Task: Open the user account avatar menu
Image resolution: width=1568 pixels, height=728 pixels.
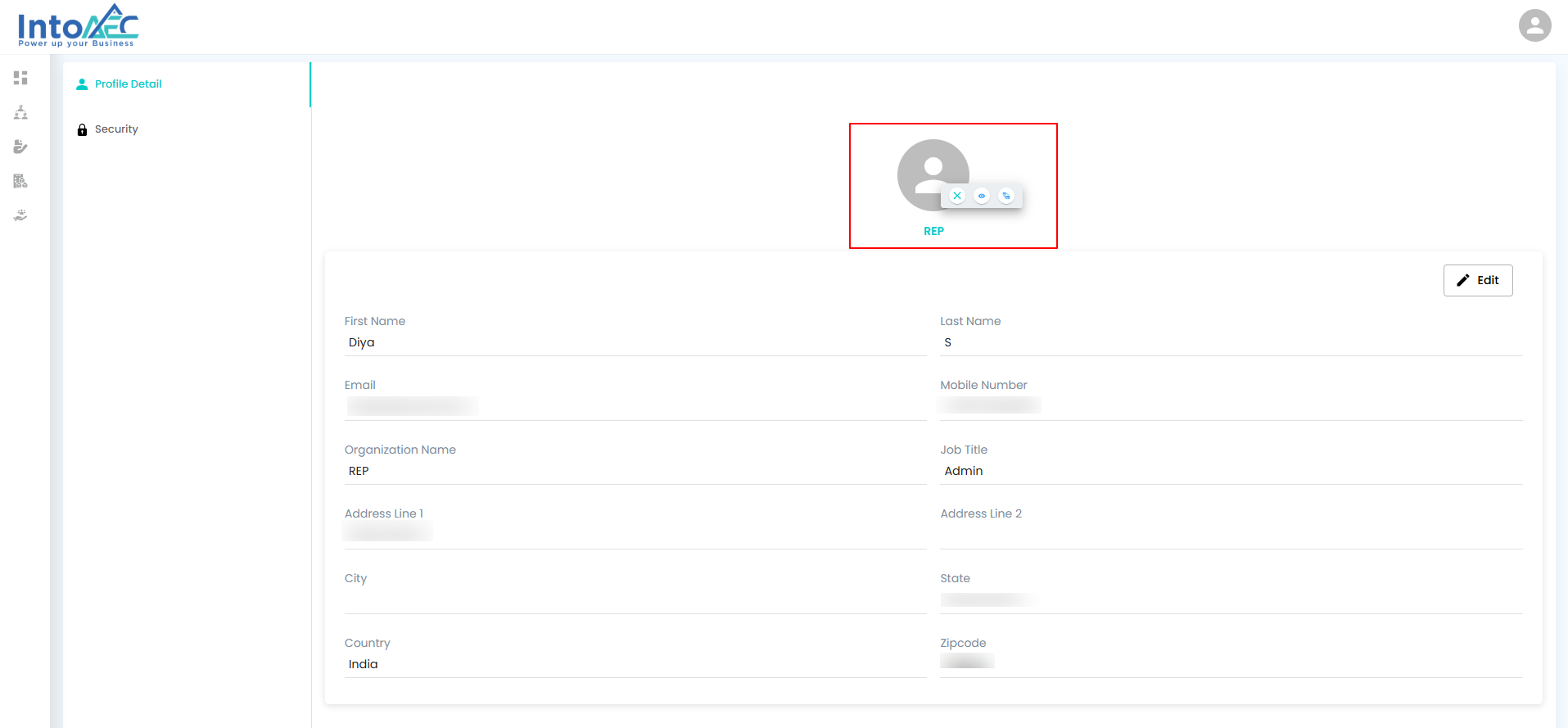Action: click(1535, 25)
